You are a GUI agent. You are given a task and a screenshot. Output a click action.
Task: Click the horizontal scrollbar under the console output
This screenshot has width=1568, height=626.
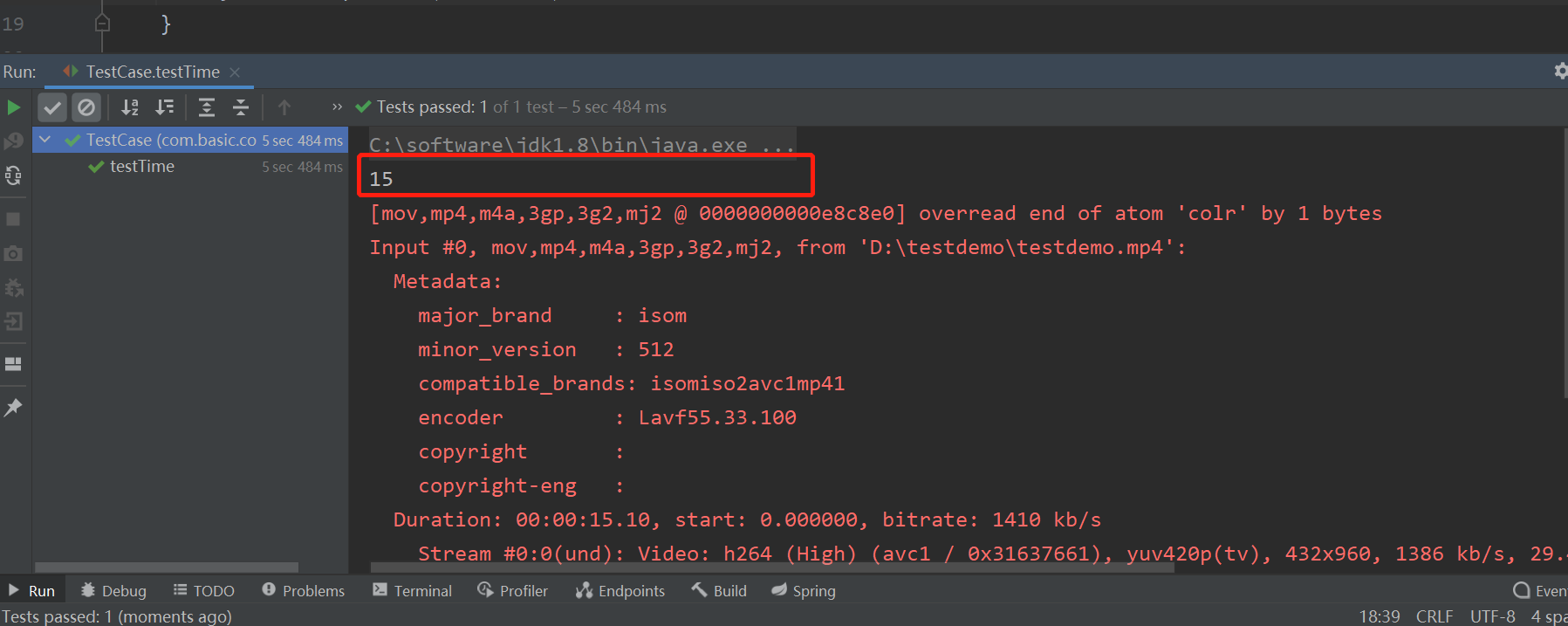click(x=772, y=568)
